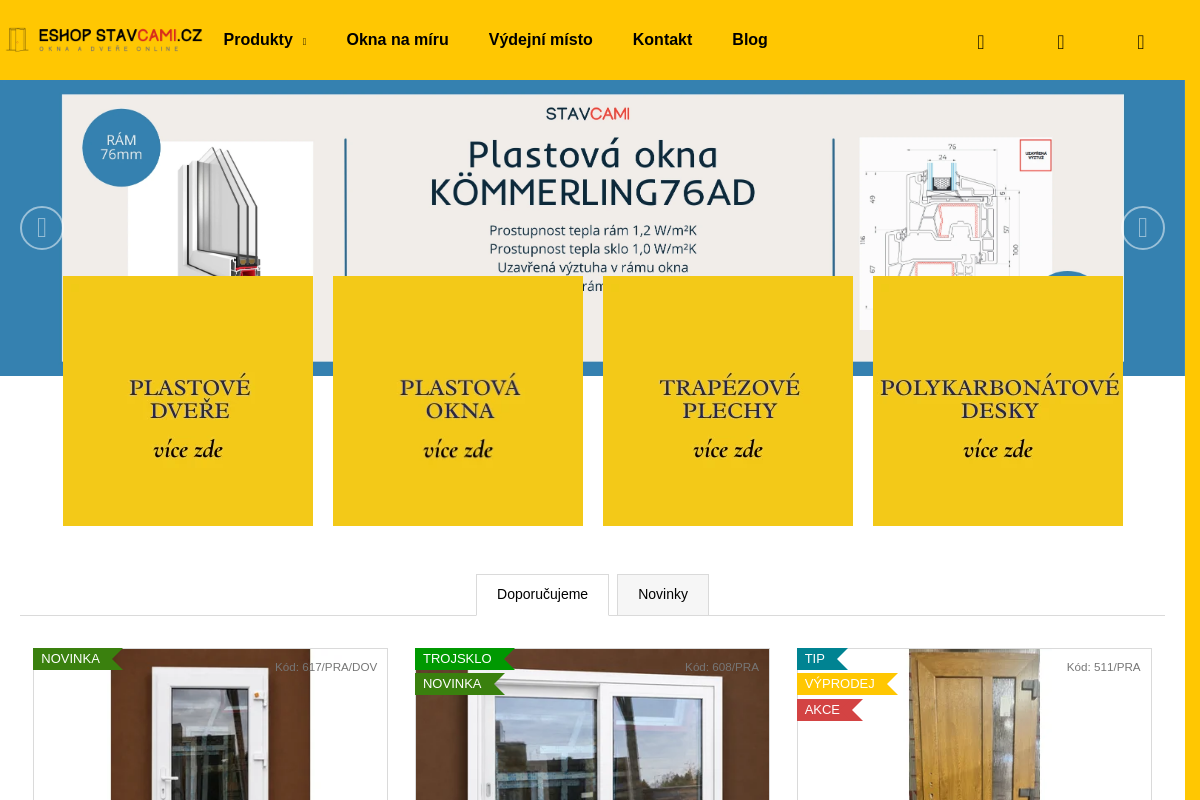
Task: Click the RÁM 76mm circle badge
Action: (x=121, y=148)
